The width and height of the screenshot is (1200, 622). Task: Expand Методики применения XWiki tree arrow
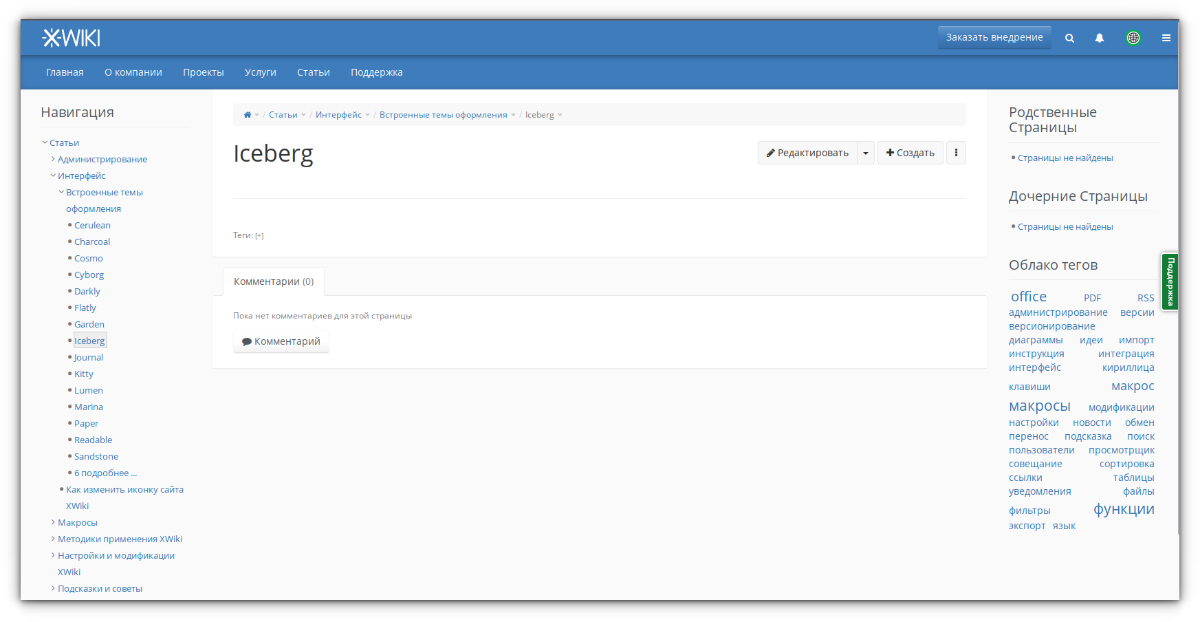53,539
